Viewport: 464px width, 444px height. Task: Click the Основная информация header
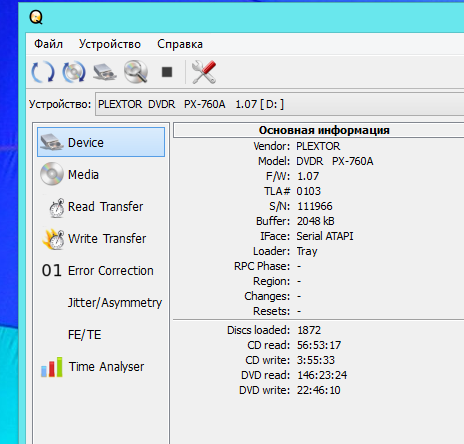tap(324, 130)
